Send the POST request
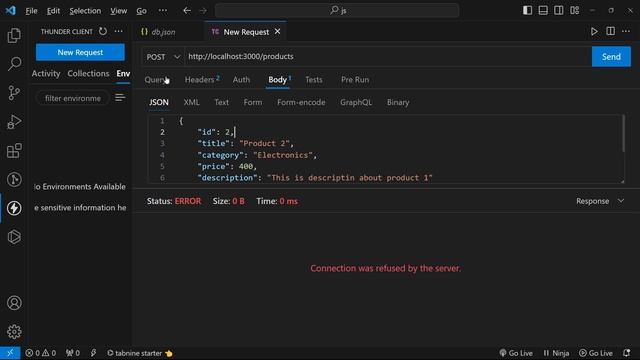The height and width of the screenshot is (360, 640). click(x=611, y=57)
